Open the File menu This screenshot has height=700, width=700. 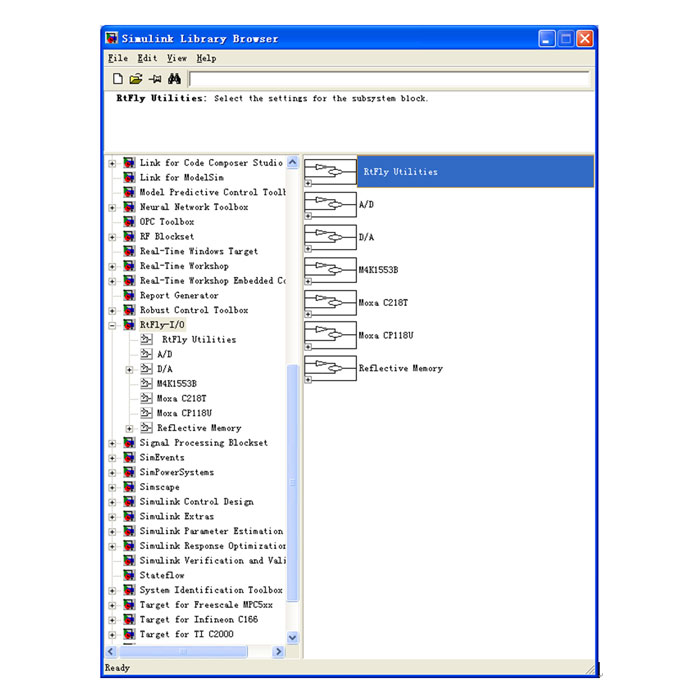point(118,58)
